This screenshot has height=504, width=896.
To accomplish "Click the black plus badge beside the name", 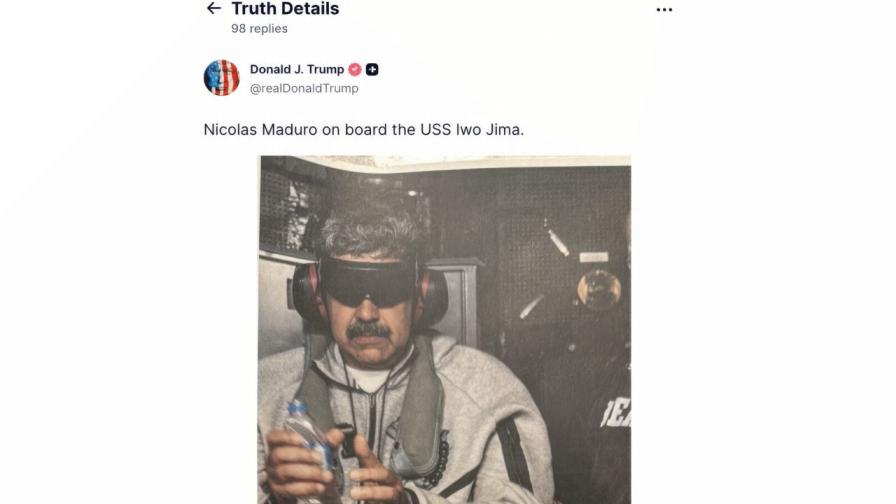I will click(372, 69).
